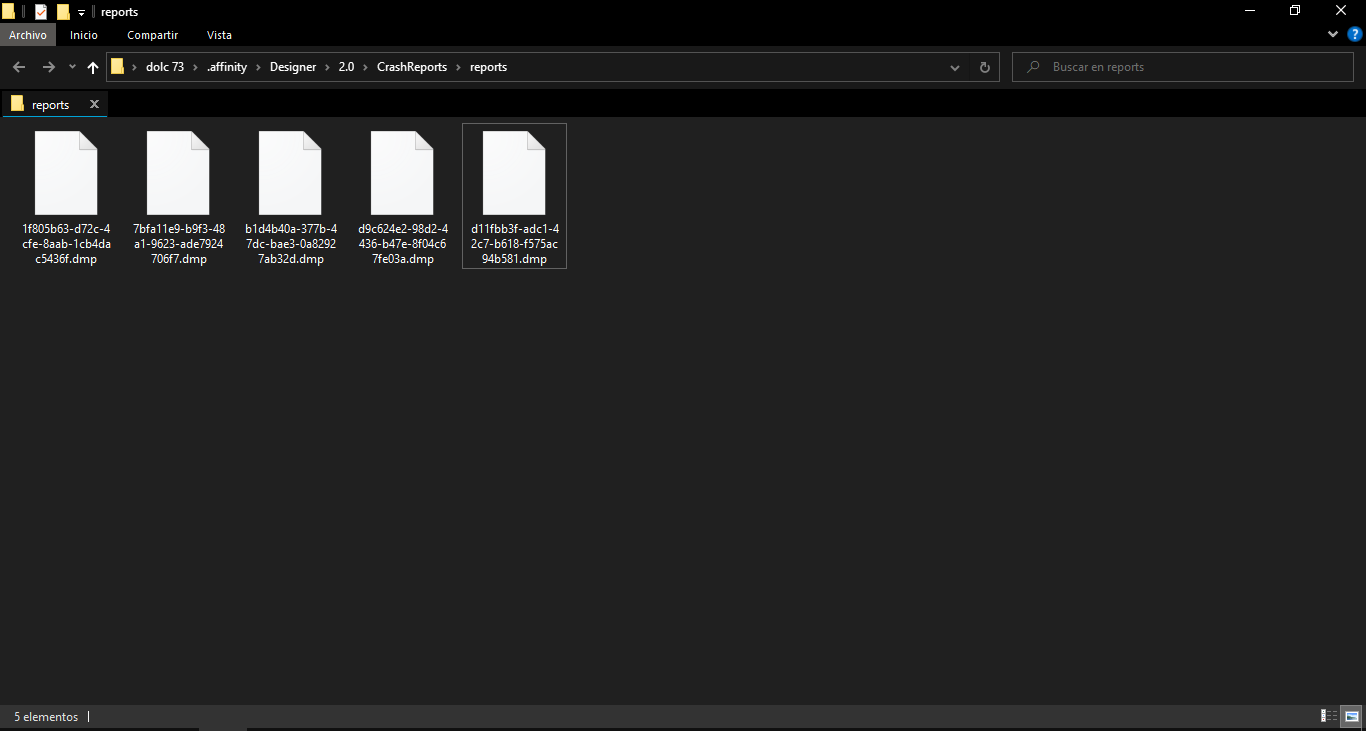Minimize the reports window
This screenshot has height=731, width=1366.
pyautogui.click(x=1250, y=10)
